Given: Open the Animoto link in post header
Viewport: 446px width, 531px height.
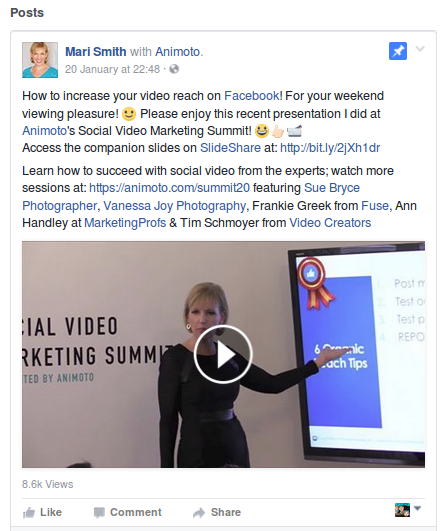Looking at the screenshot, I should [x=178, y=52].
